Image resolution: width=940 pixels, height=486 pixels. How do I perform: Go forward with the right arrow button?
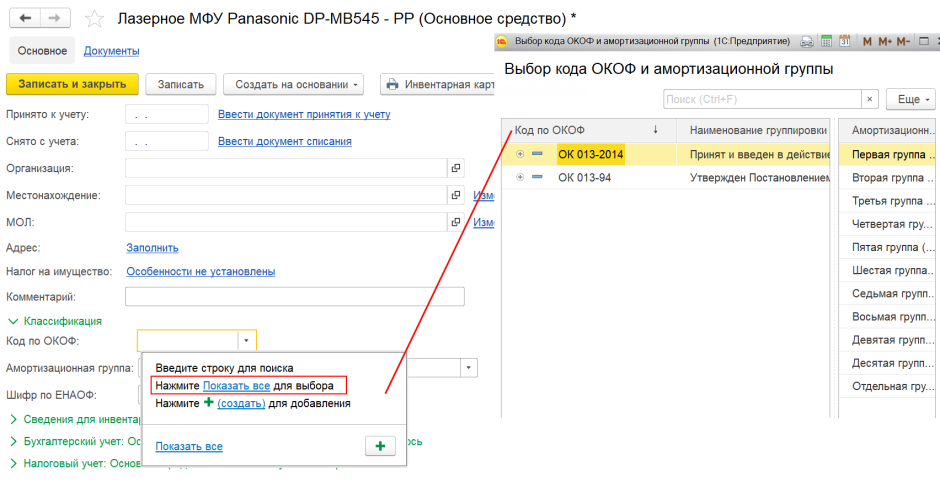pyautogui.click(x=55, y=18)
